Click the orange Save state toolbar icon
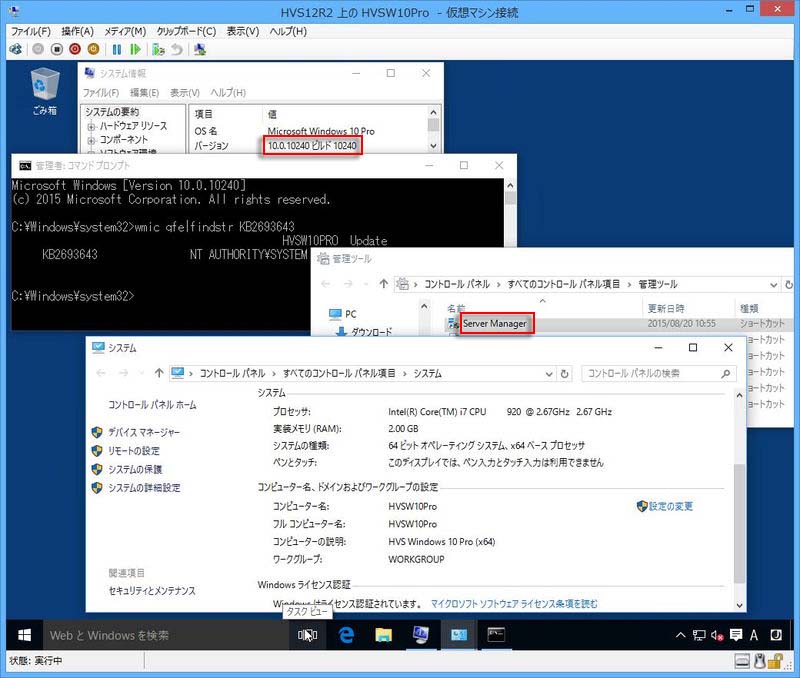This screenshot has height=678, width=800. [93, 49]
